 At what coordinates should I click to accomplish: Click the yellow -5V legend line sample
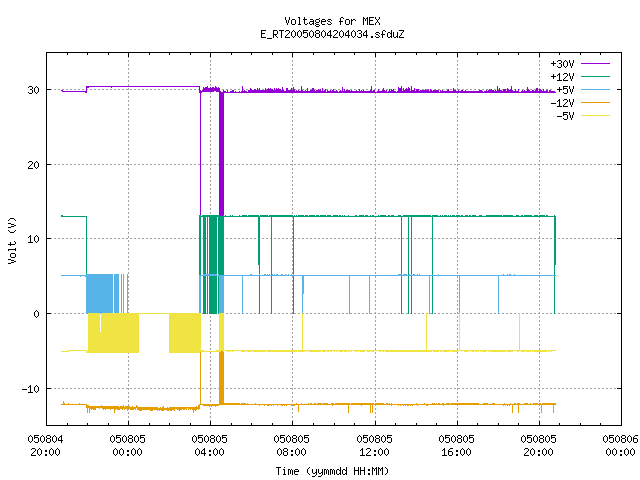[x=595, y=116]
